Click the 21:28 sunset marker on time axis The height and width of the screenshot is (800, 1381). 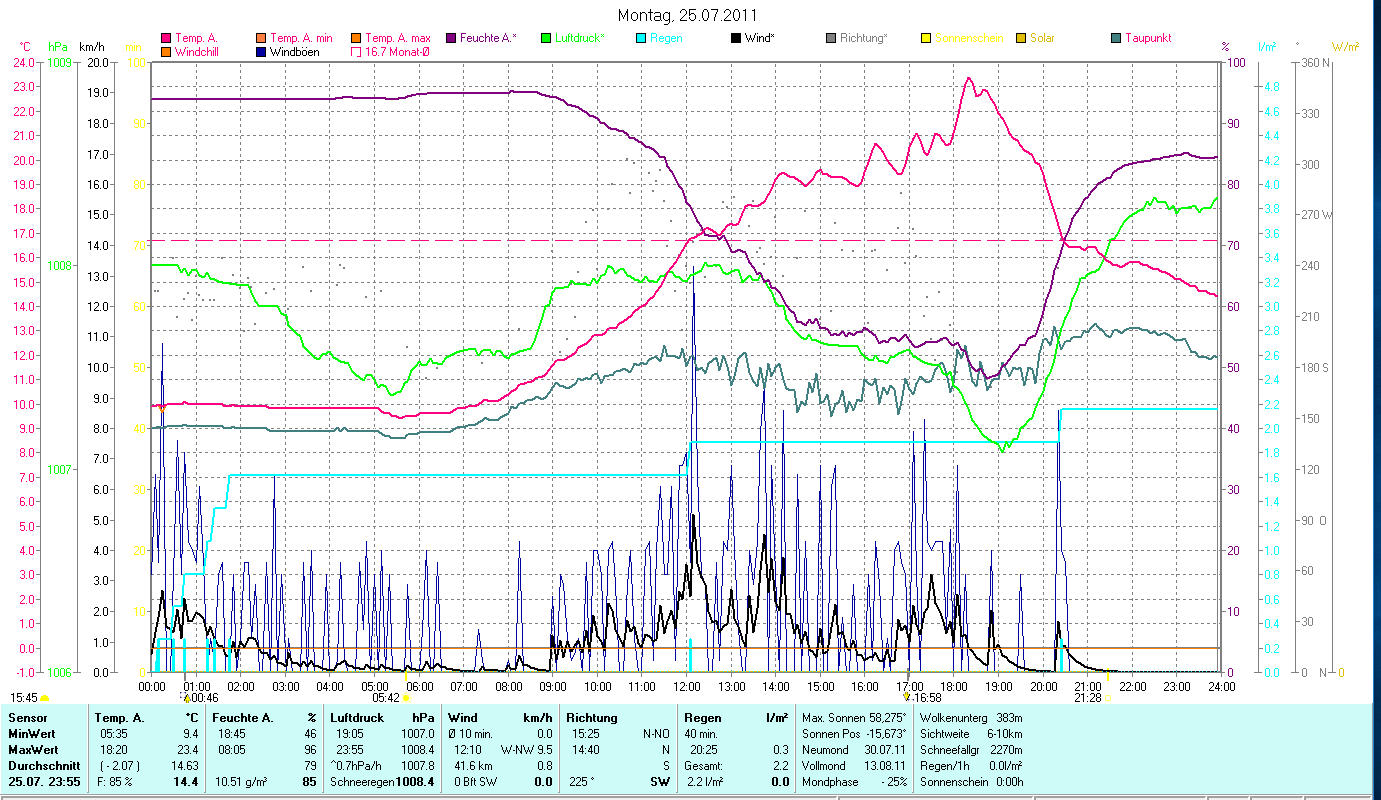pyautogui.click(x=1088, y=698)
